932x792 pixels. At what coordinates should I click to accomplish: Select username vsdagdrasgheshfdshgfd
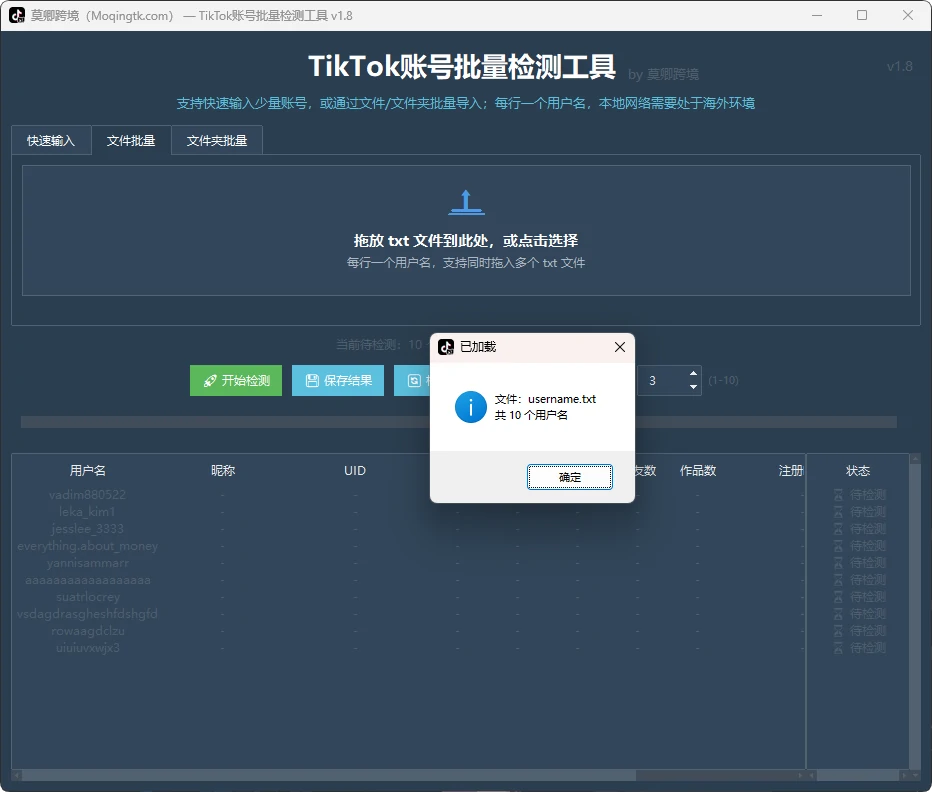tap(87, 614)
